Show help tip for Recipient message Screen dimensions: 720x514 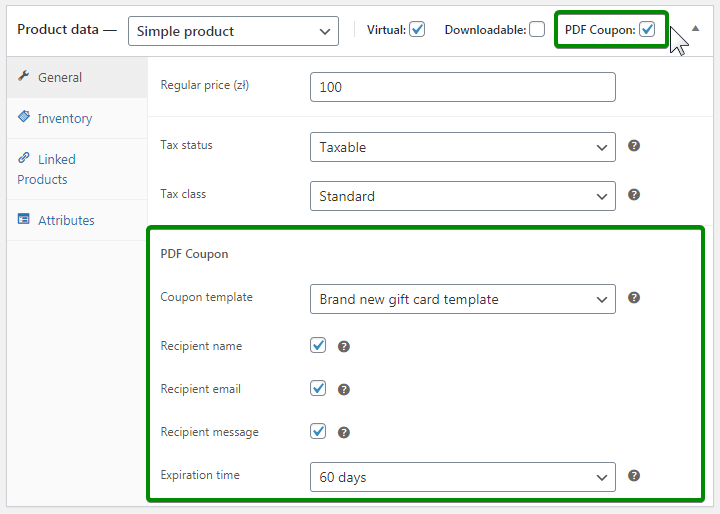pyautogui.click(x=343, y=432)
